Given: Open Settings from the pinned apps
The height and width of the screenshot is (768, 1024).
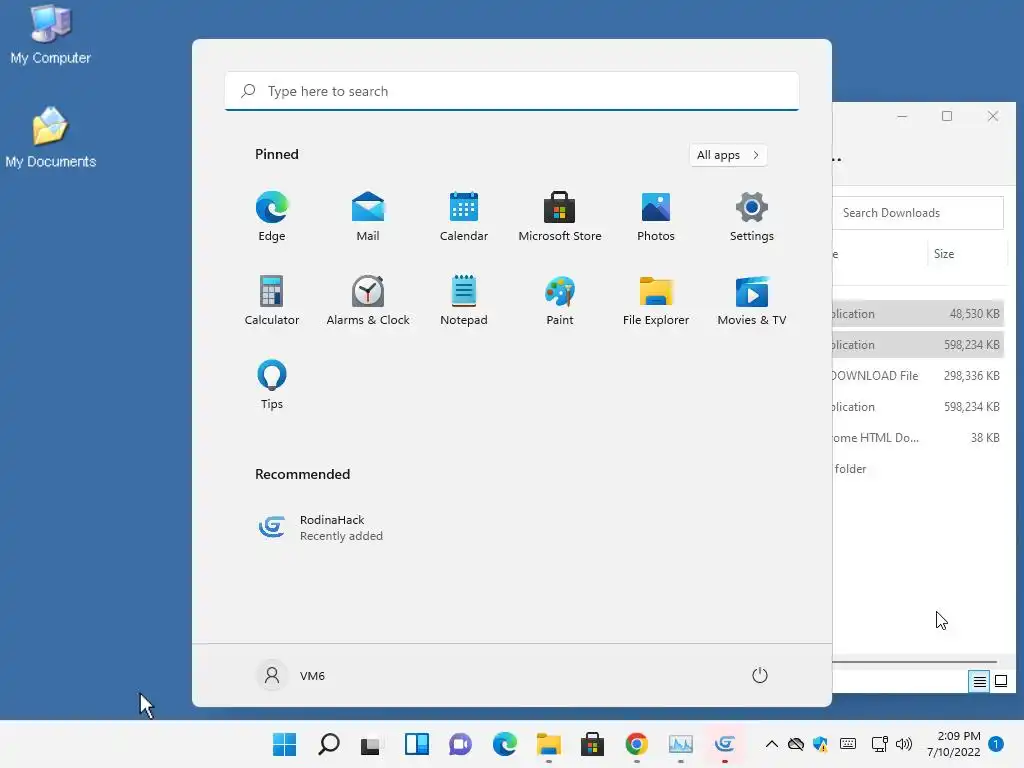Looking at the screenshot, I should 752,217.
